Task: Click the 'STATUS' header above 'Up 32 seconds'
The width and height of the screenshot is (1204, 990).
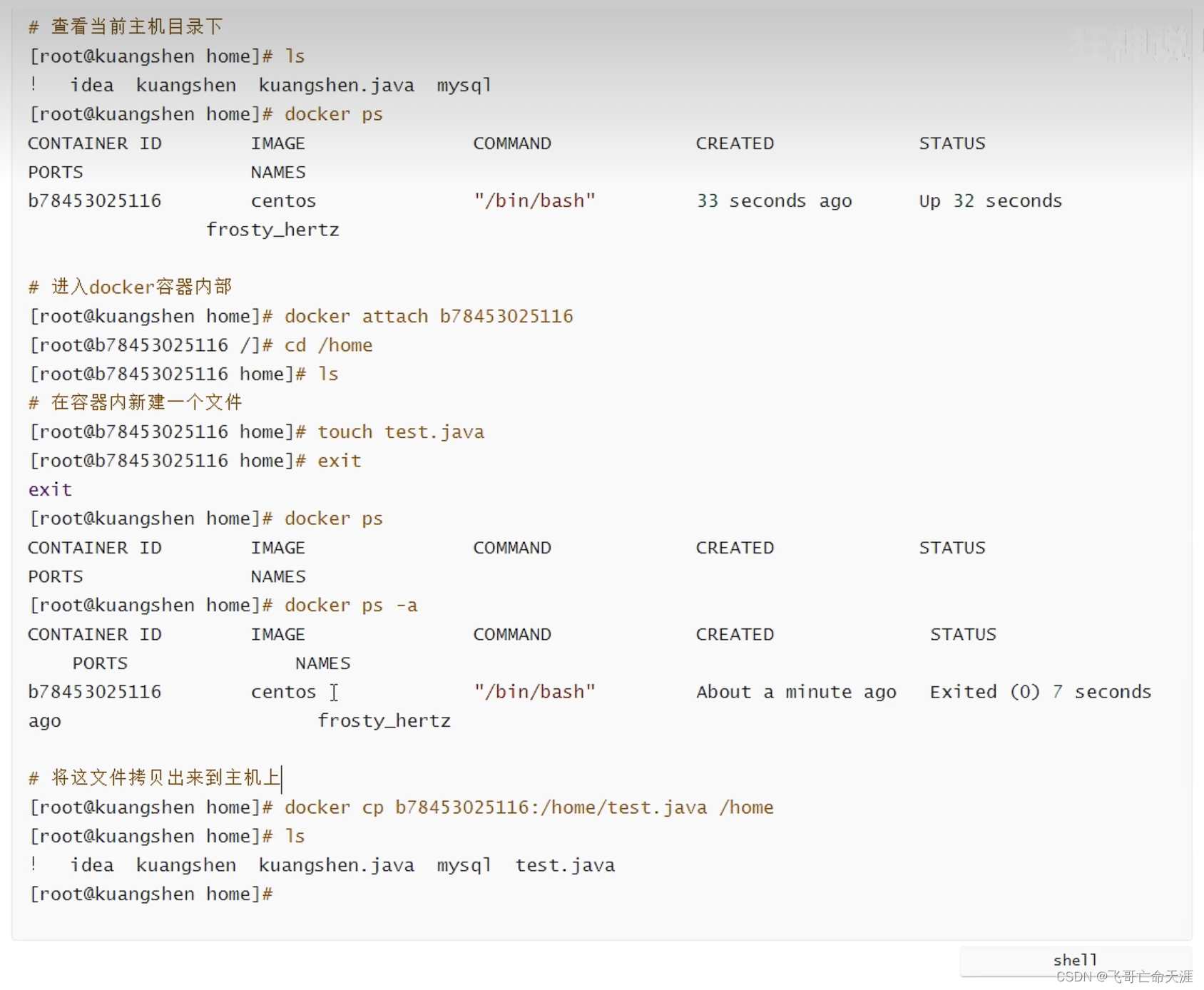Action: [952, 143]
